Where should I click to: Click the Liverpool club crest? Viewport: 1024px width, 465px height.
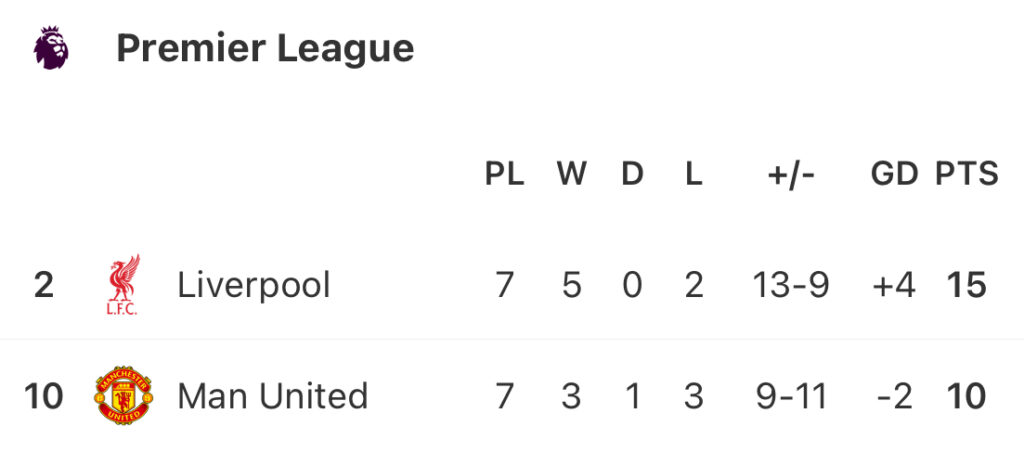click(124, 286)
